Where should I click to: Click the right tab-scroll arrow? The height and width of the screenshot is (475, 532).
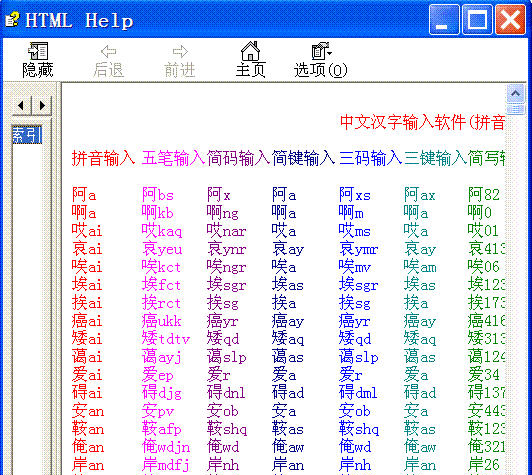42,106
